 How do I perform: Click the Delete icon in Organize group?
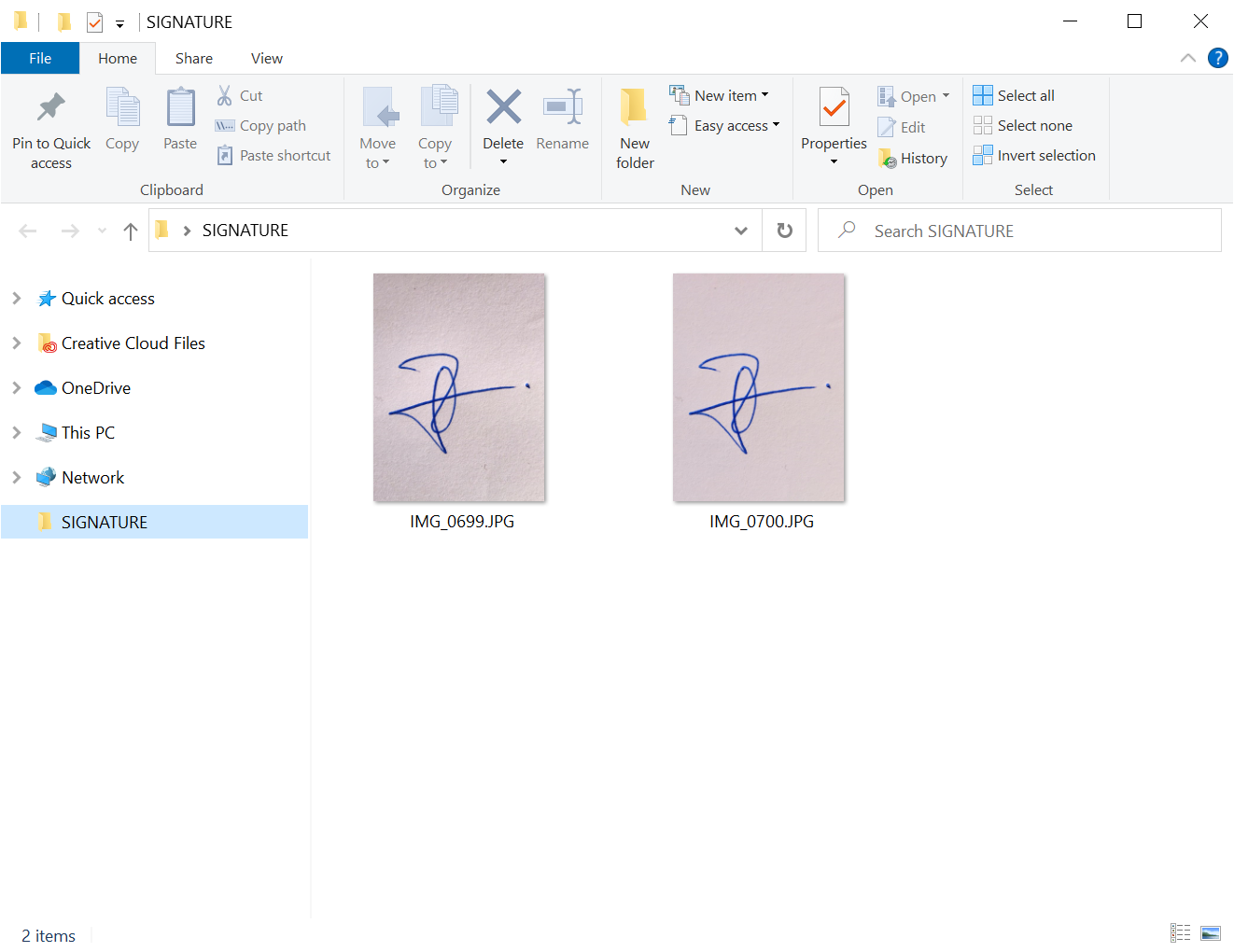point(503,108)
